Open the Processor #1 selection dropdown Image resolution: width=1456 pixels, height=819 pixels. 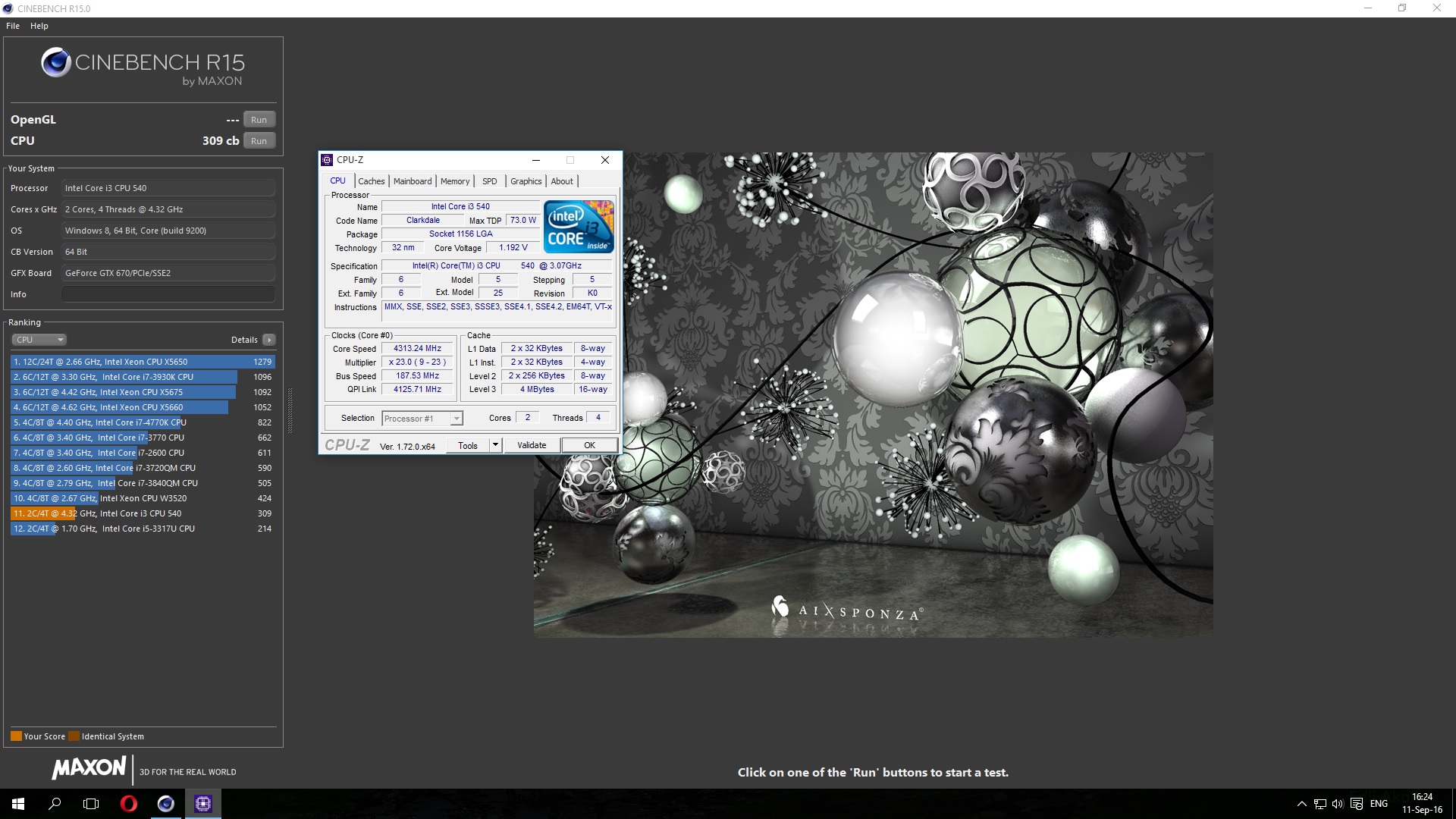pos(455,418)
